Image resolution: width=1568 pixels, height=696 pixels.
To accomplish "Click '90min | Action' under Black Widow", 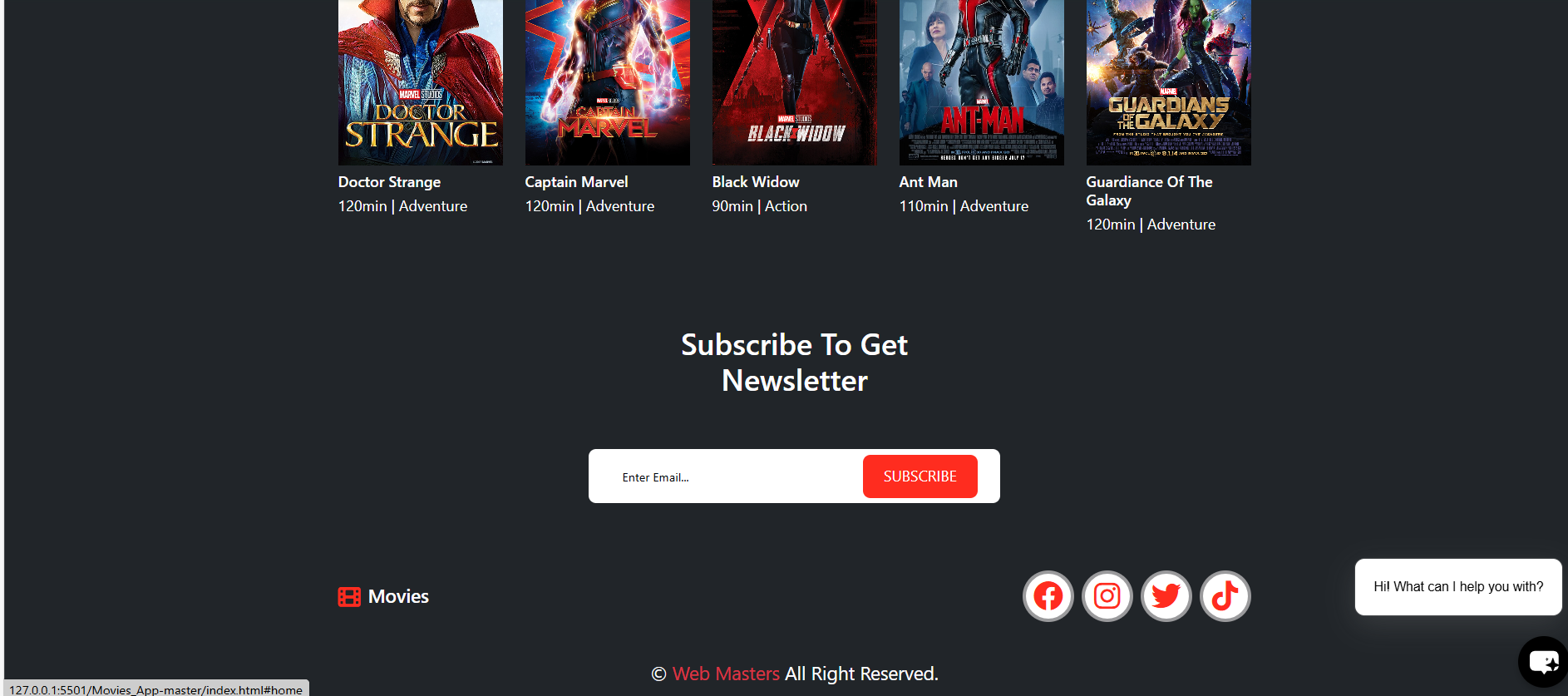I will (759, 206).
